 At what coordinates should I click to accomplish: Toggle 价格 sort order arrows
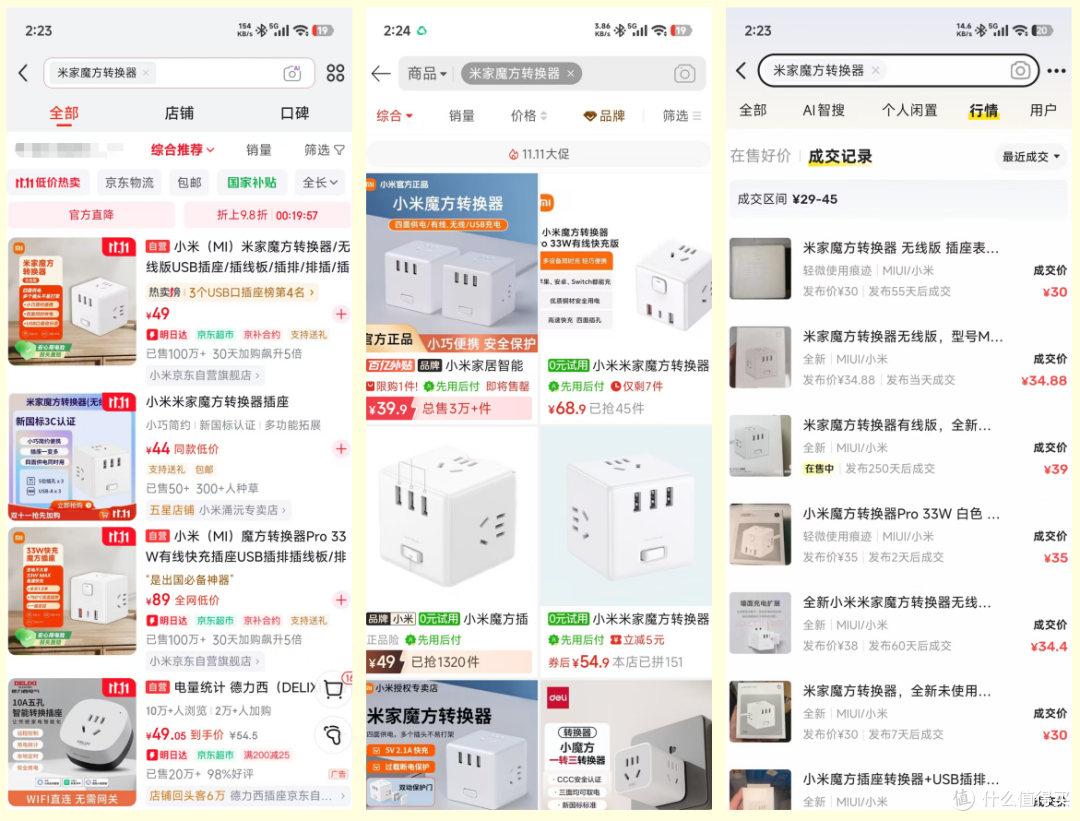point(529,116)
